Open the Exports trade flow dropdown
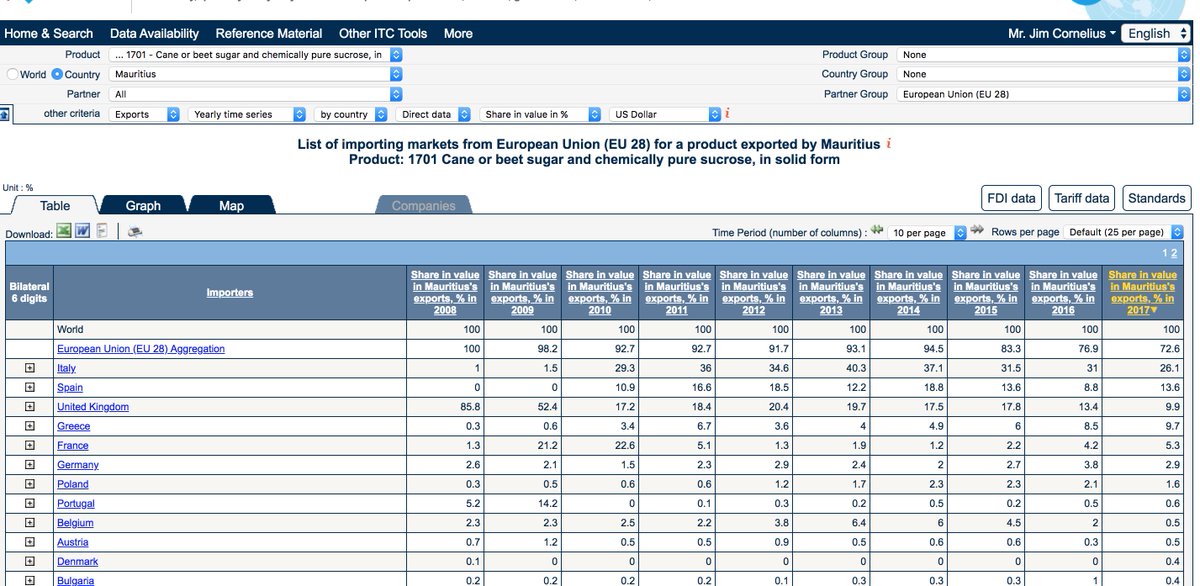 [145, 115]
